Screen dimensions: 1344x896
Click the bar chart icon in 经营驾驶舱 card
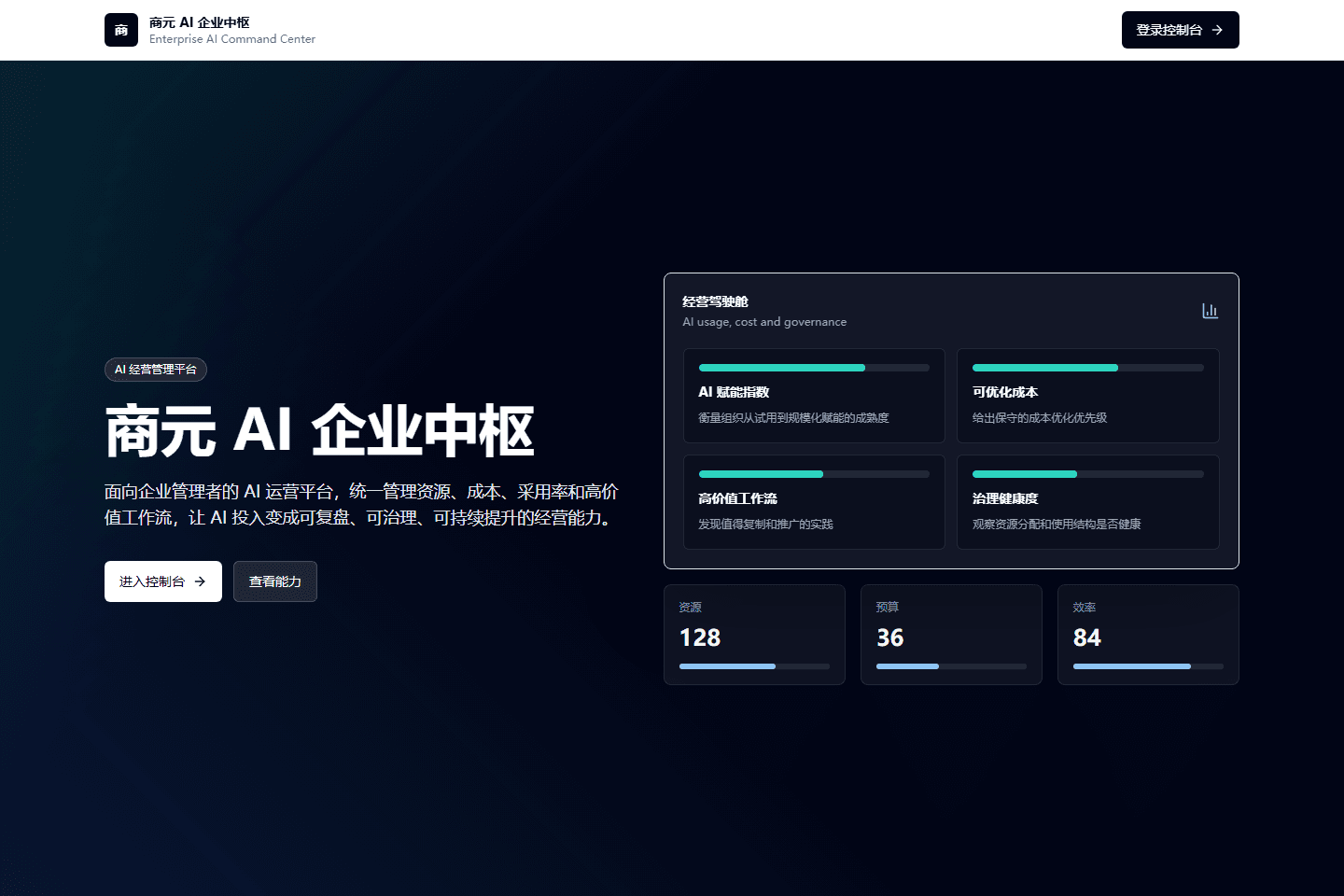pos(1210,311)
